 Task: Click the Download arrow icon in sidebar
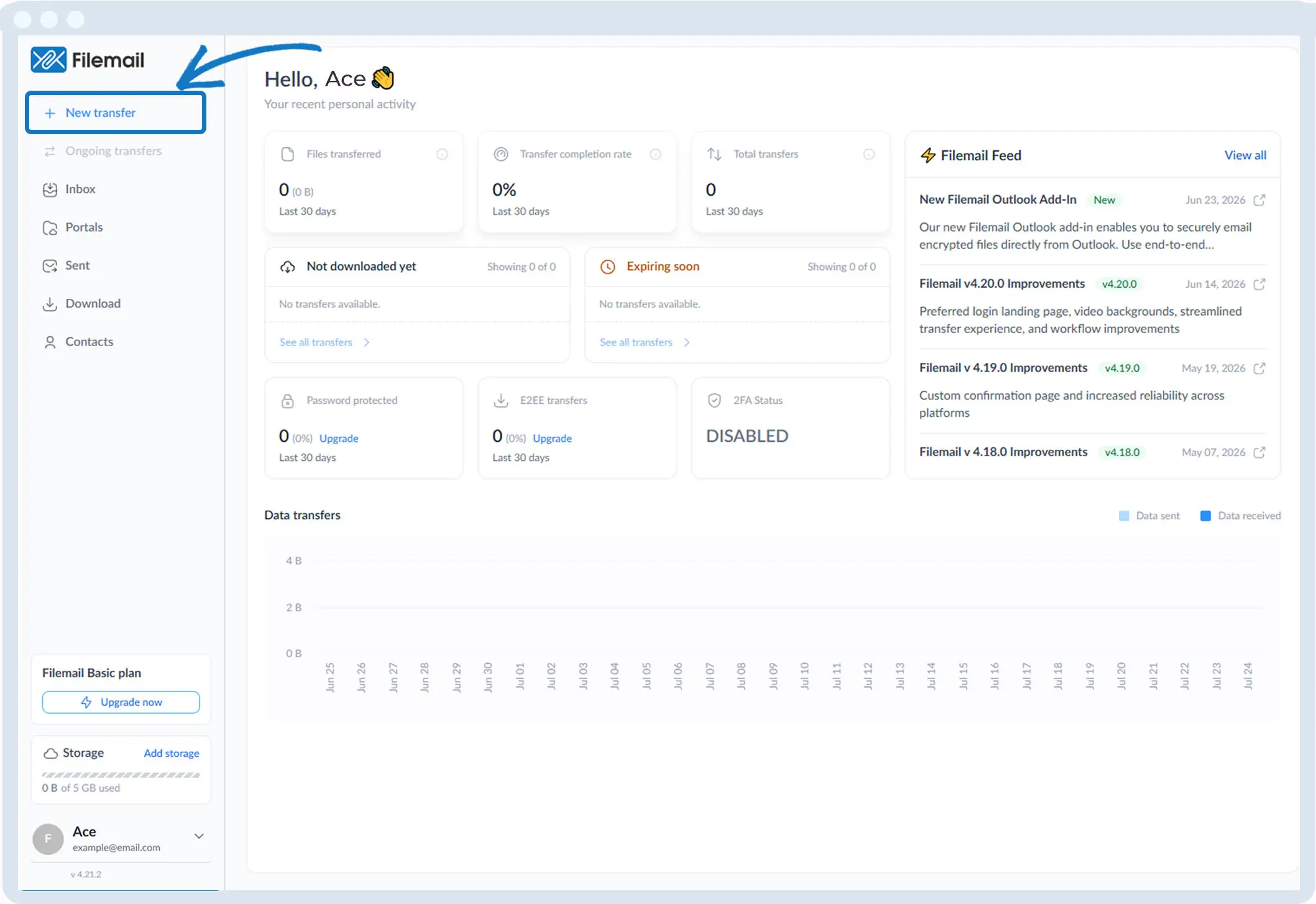pos(50,304)
